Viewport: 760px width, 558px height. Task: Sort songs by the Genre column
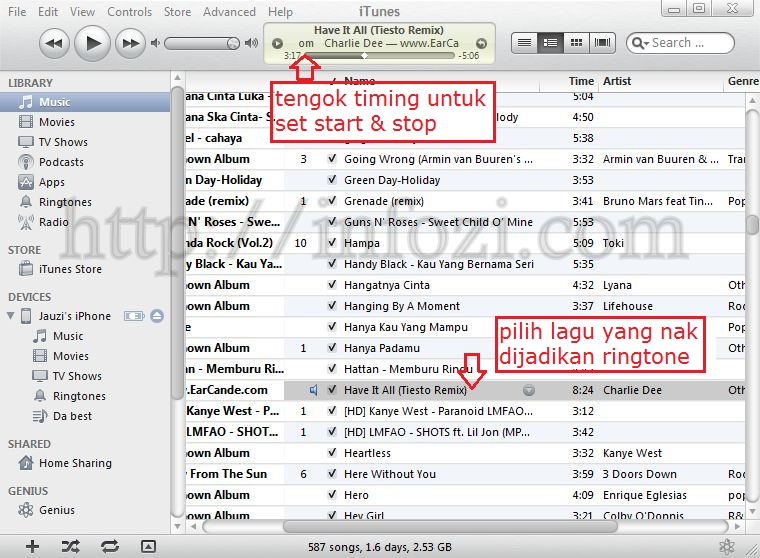[x=742, y=81]
